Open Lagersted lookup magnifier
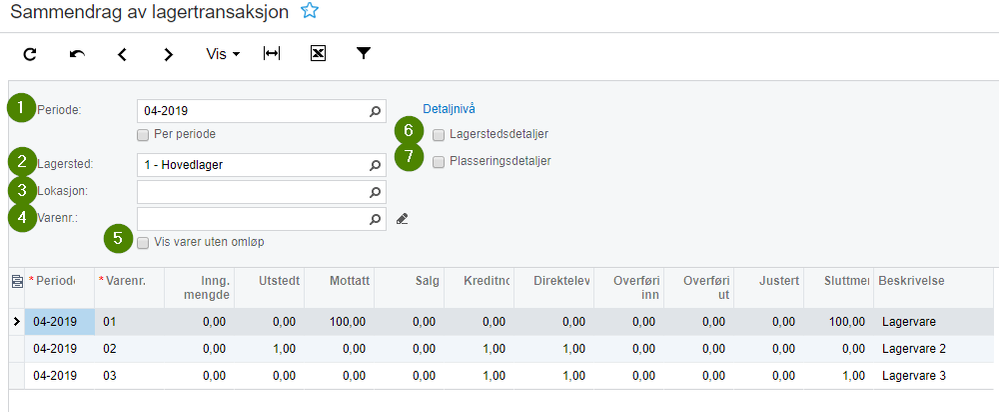 click(x=375, y=165)
